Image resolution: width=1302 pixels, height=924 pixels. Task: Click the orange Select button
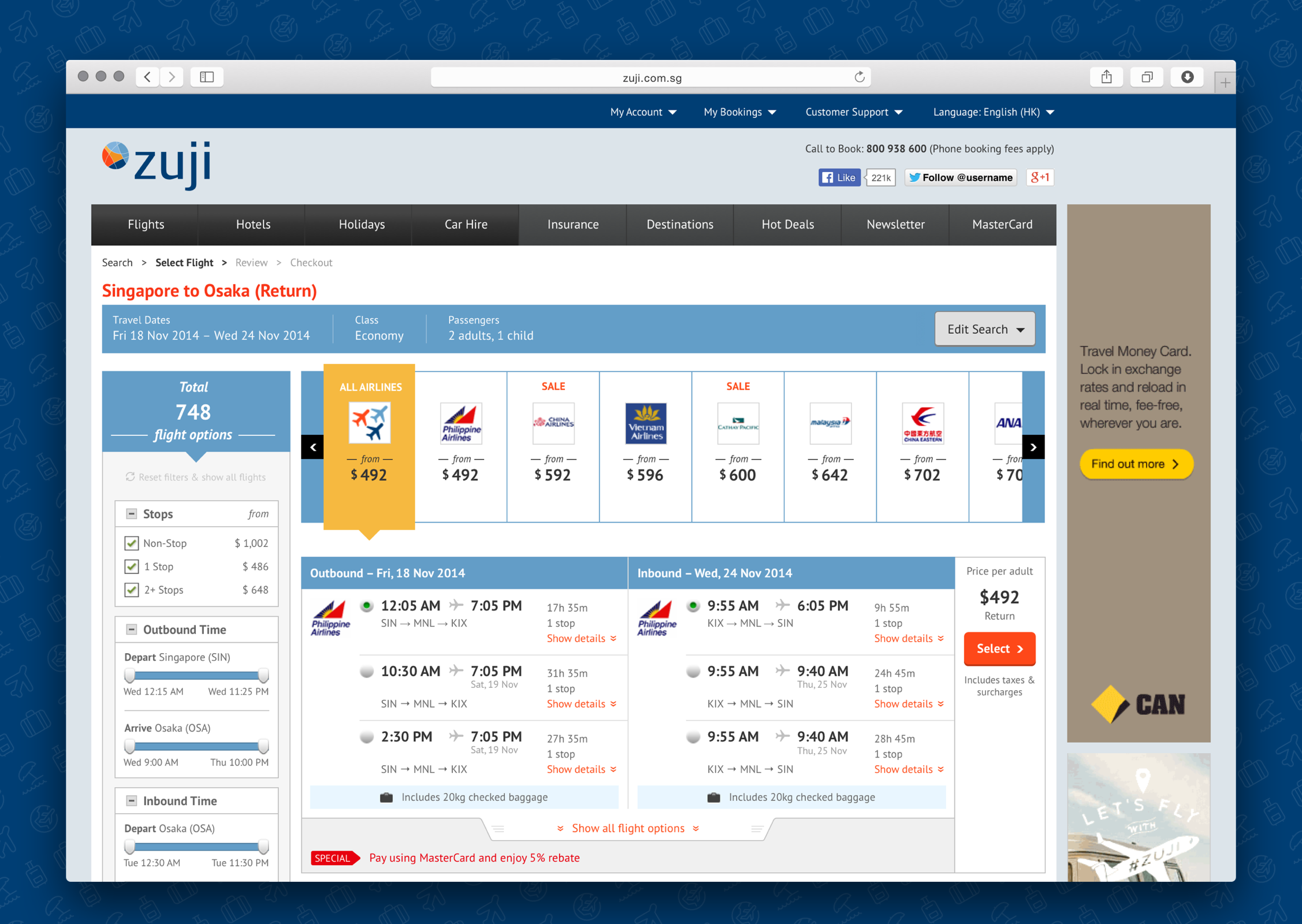click(x=999, y=649)
